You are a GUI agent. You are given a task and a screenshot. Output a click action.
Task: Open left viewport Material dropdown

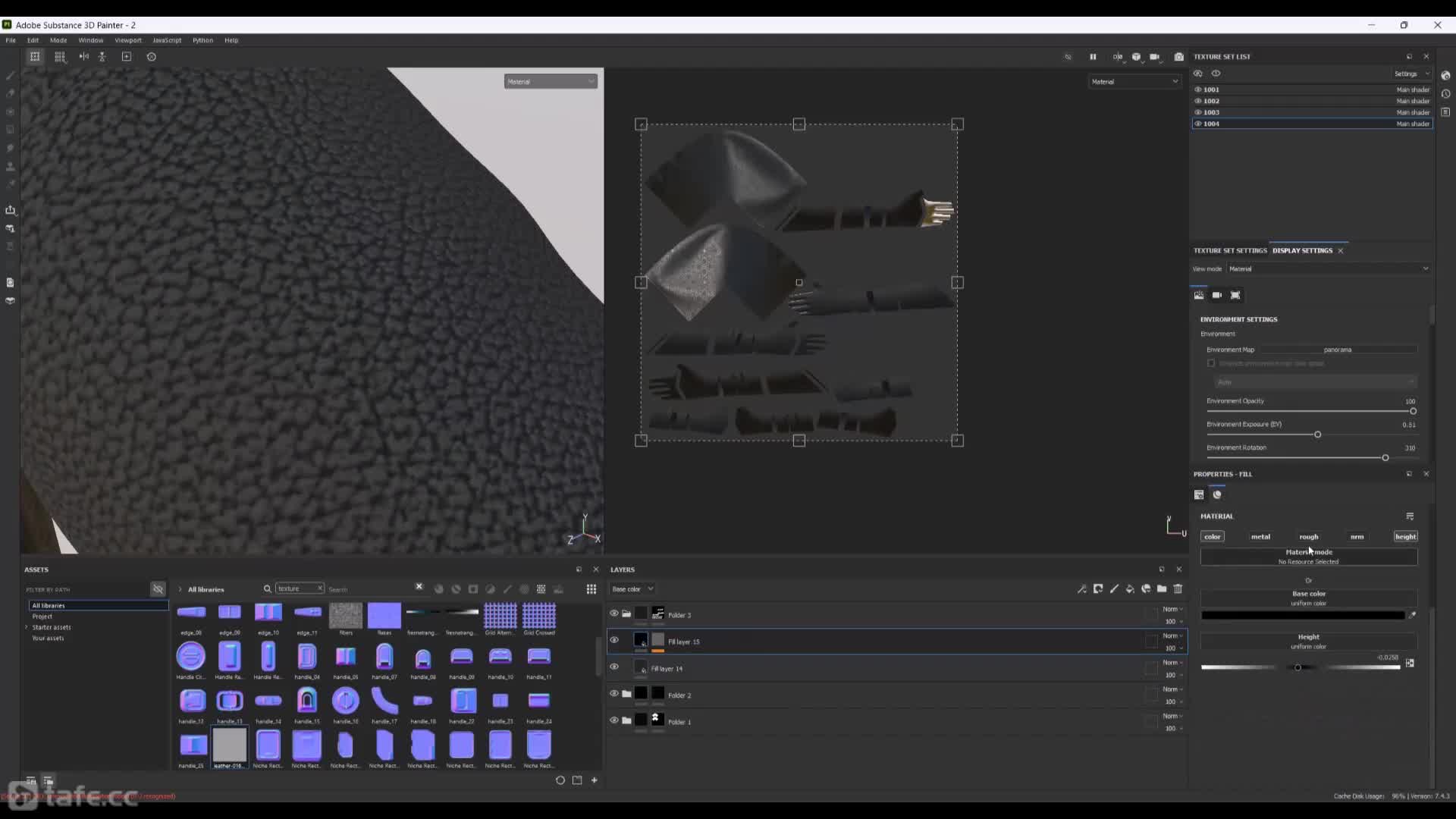551,82
